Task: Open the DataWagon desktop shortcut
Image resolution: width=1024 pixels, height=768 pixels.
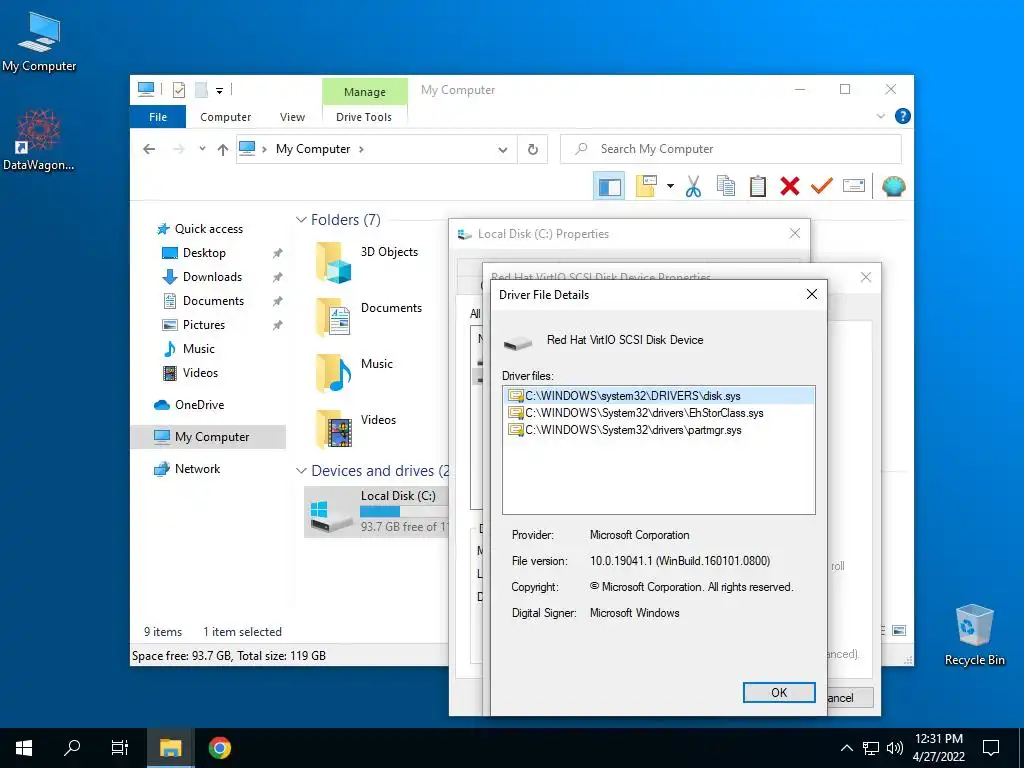Action: point(38,140)
